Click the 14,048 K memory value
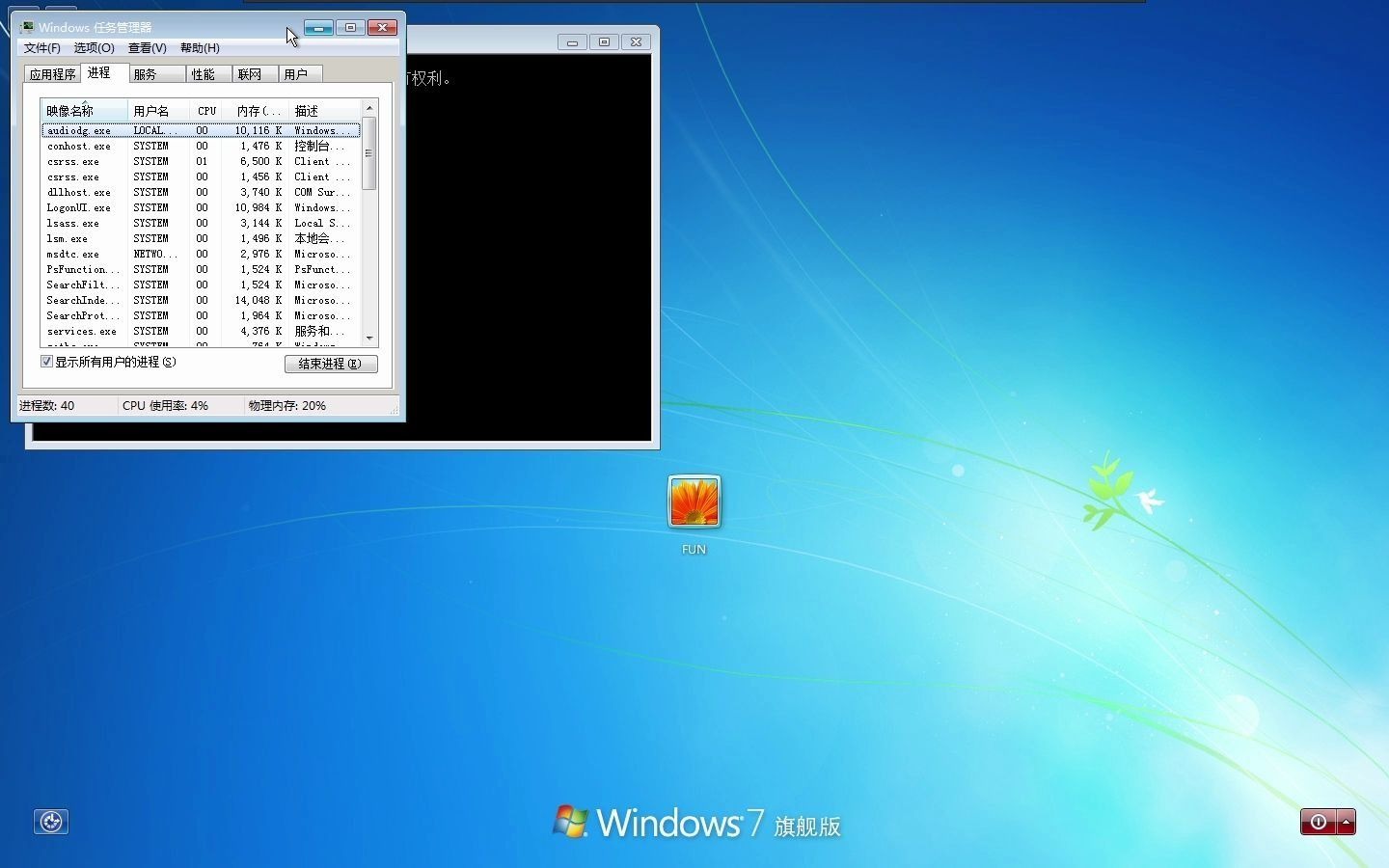 click(259, 300)
